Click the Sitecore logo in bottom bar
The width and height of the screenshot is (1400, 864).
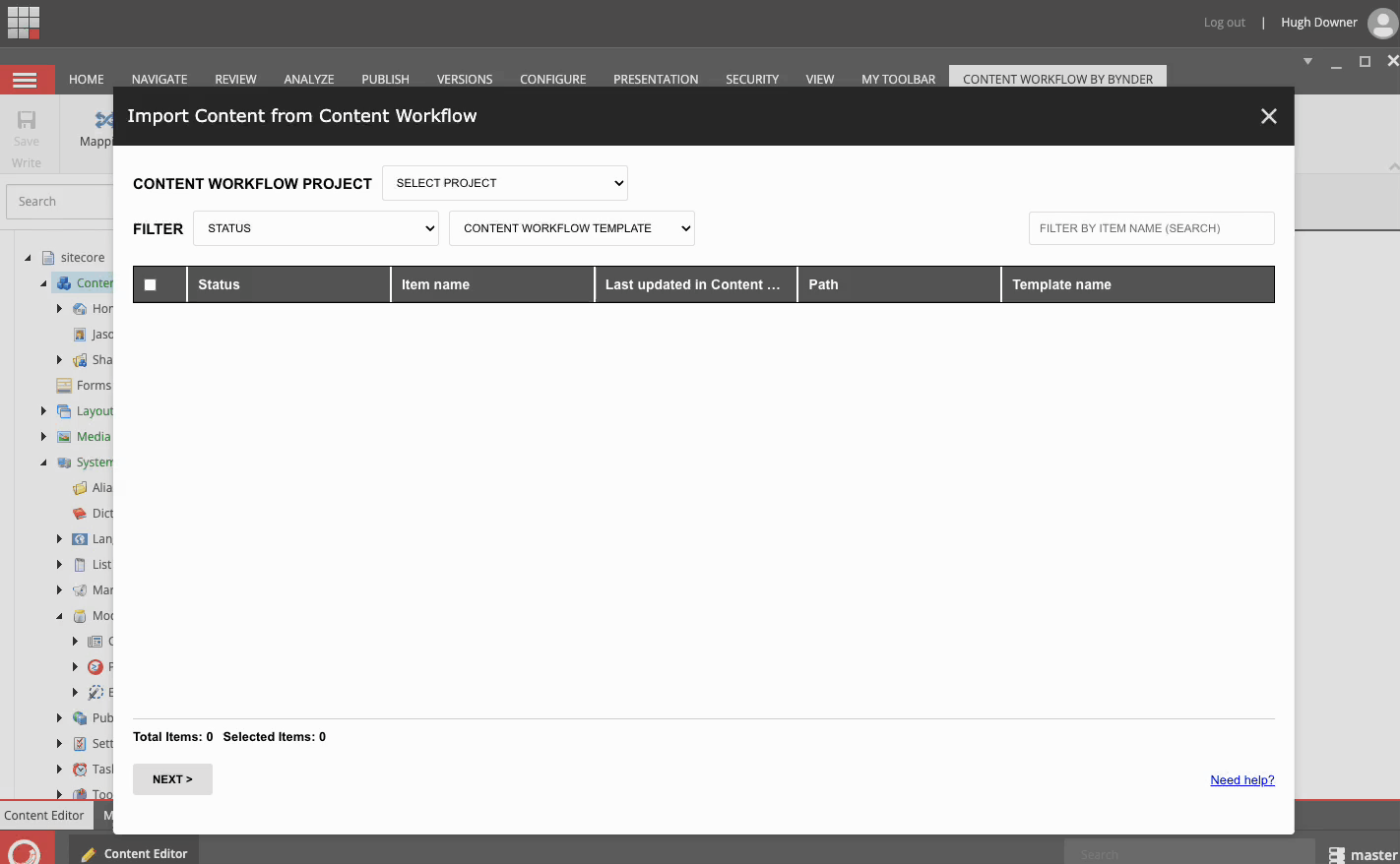[24, 852]
